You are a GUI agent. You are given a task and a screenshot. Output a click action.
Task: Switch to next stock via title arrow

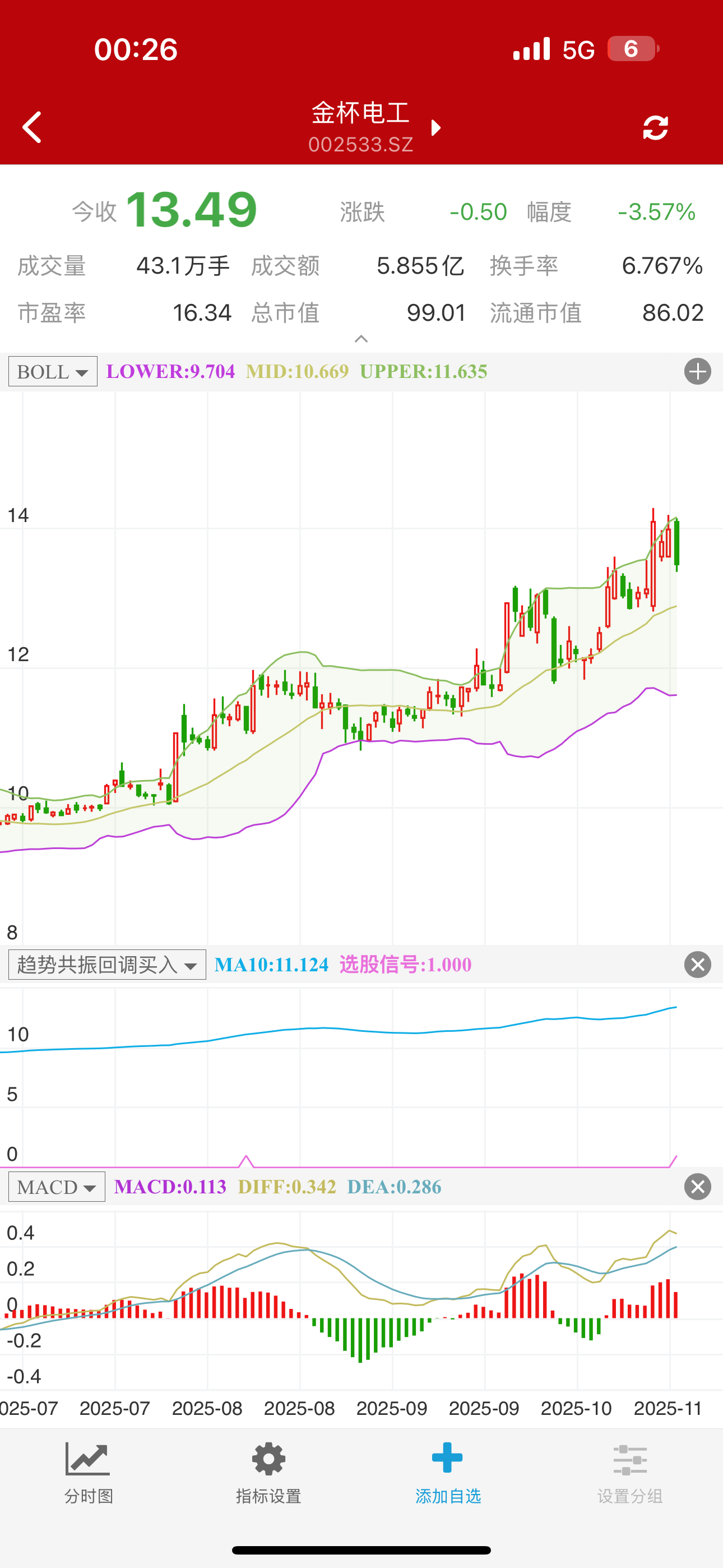tap(435, 127)
